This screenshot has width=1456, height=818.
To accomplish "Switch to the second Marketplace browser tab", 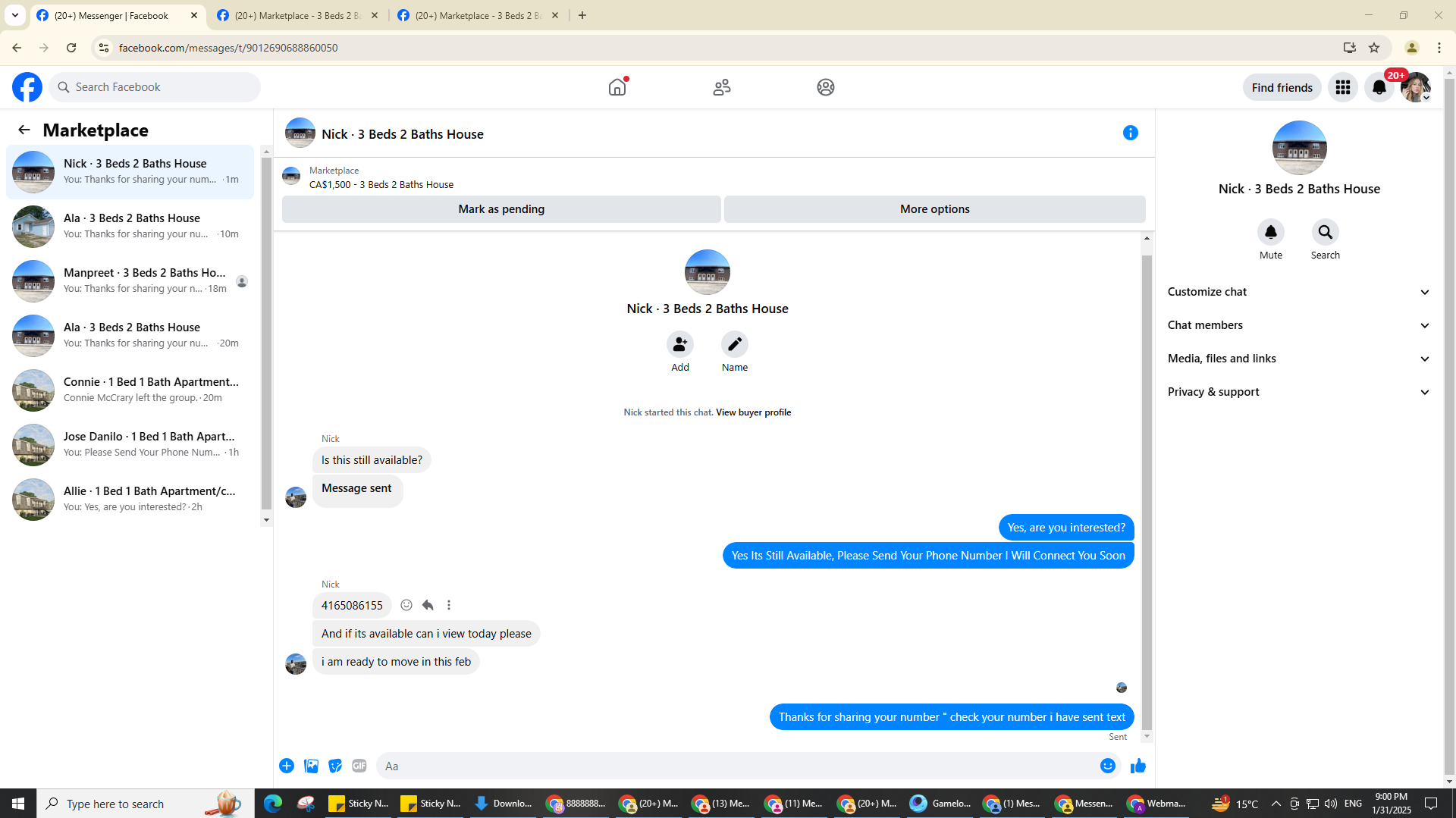I will (298, 15).
